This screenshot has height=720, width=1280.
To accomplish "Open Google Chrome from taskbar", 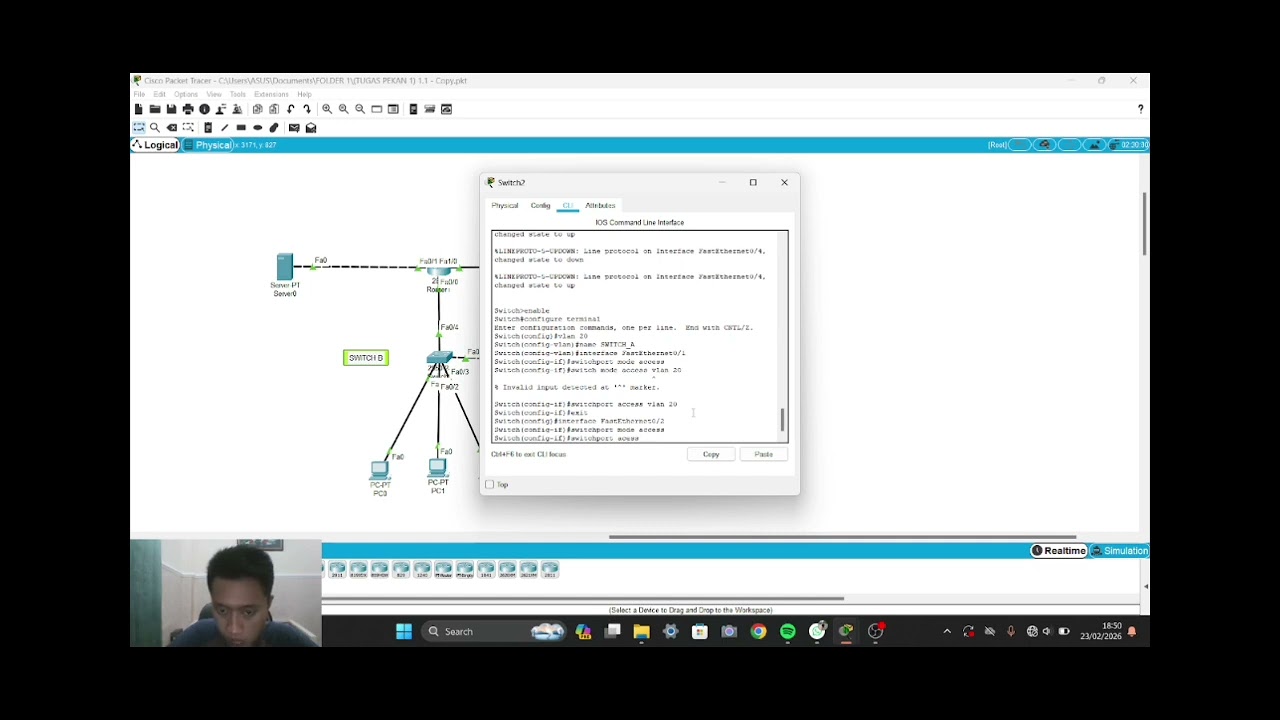I will 758,631.
